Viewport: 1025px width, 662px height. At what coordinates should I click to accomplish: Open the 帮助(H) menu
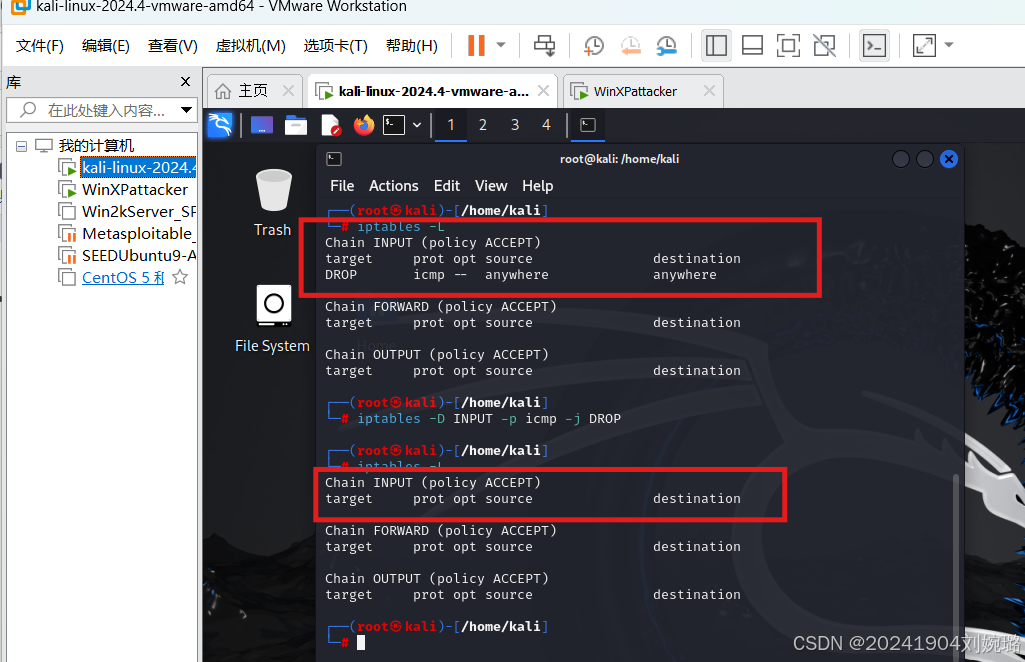point(412,46)
